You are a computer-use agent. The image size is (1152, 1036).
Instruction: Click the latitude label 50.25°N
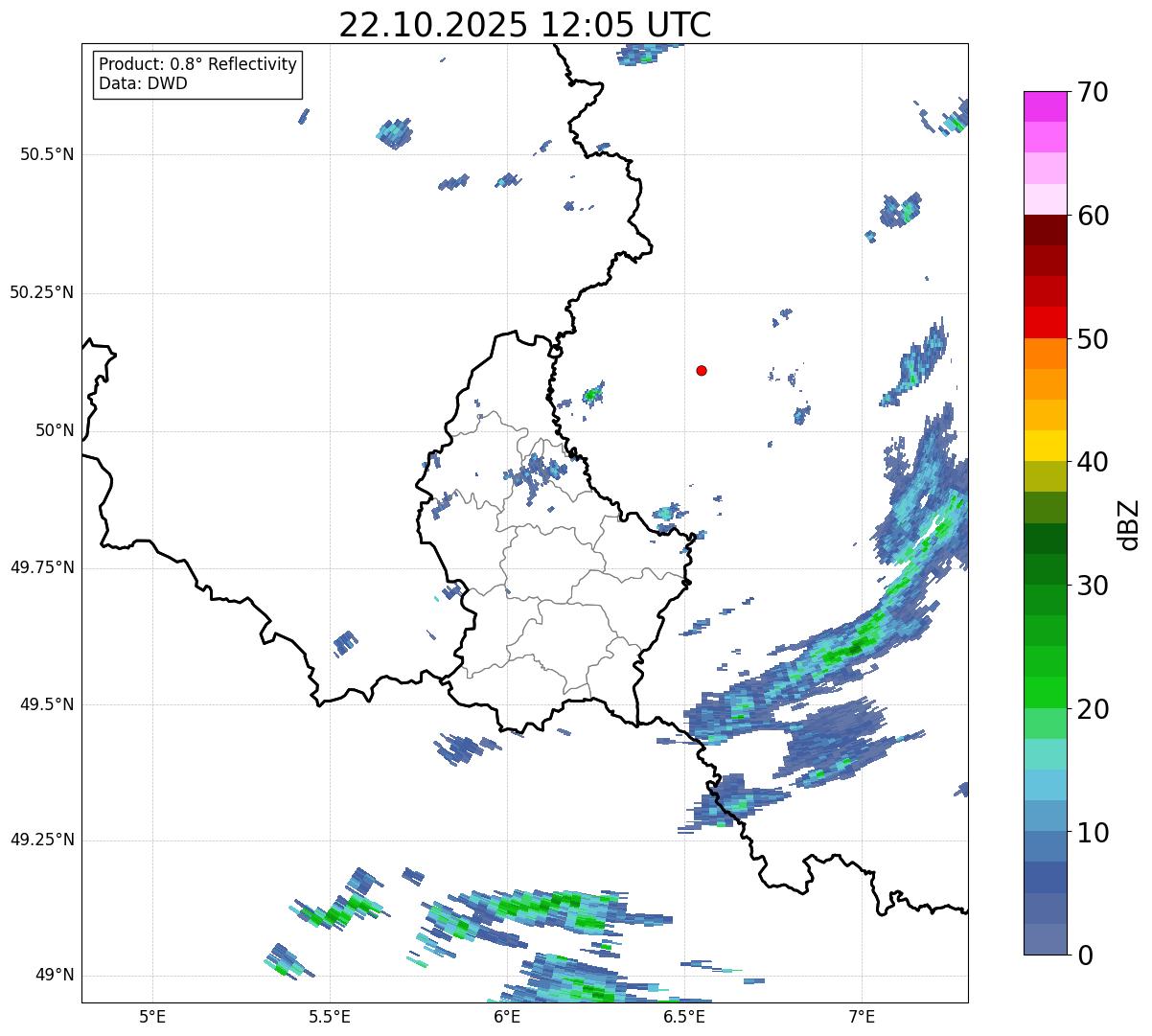click(42, 292)
